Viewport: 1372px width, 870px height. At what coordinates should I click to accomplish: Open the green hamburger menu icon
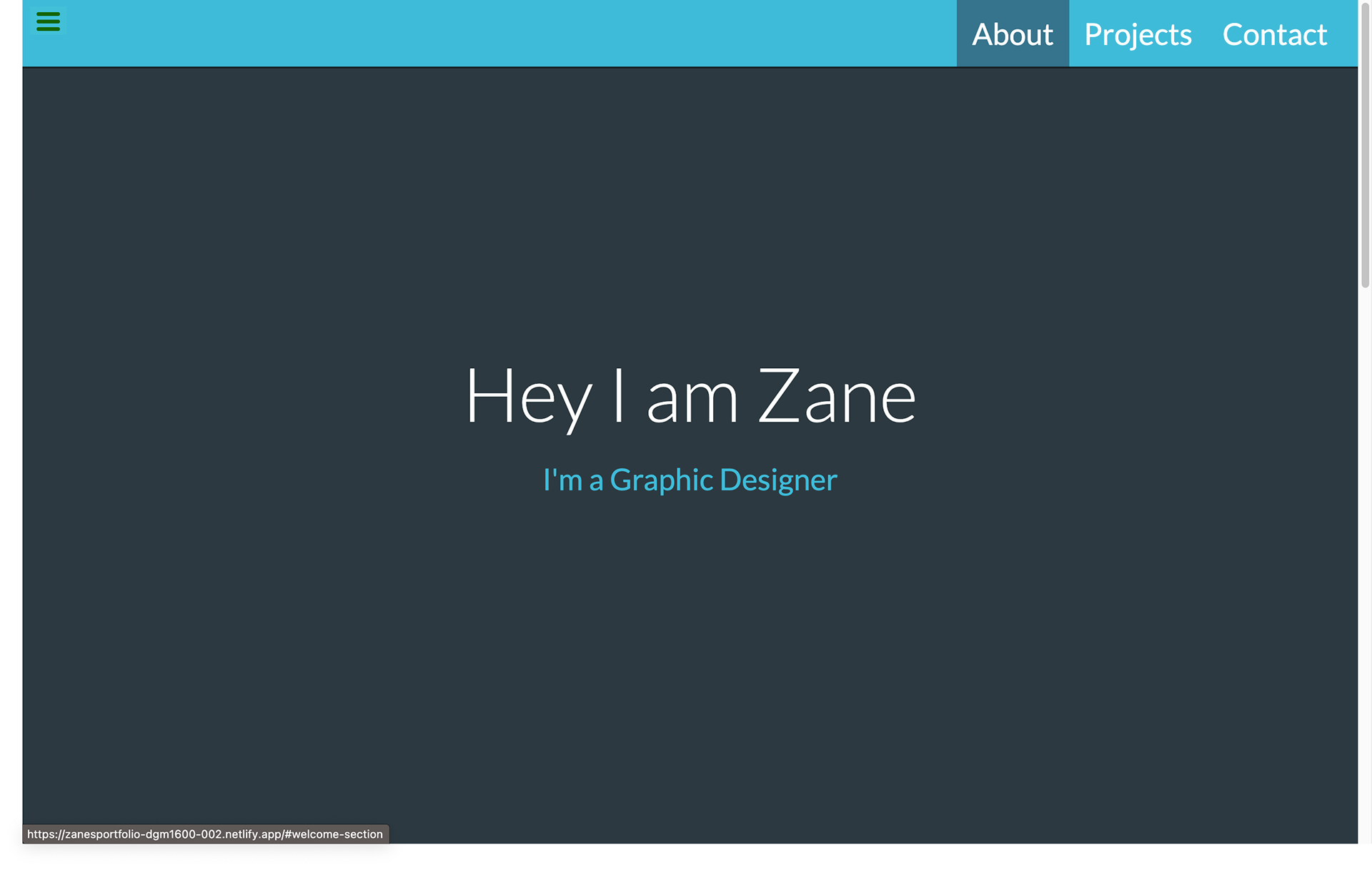[x=48, y=21]
